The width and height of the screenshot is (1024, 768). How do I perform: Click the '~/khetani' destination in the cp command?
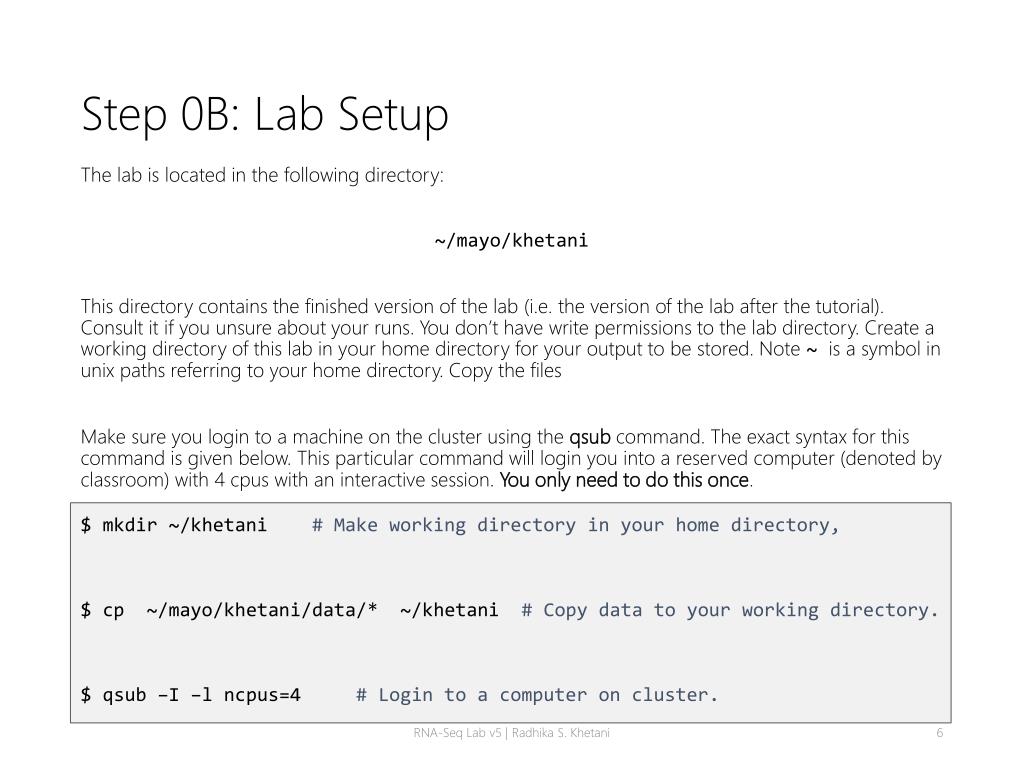pyautogui.click(x=449, y=610)
